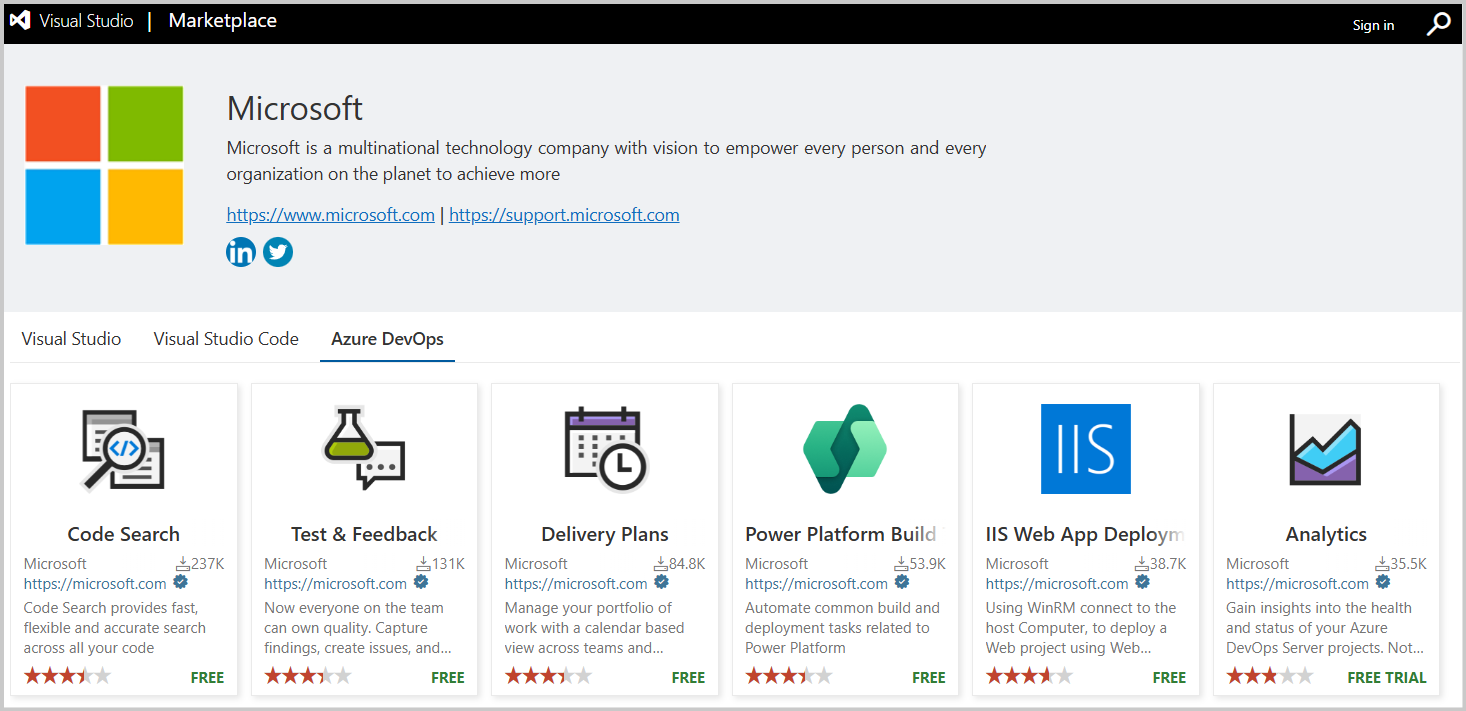The height and width of the screenshot is (711, 1466).
Task: Click the large Microsoft four-square logo
Action: click(104, 165)
